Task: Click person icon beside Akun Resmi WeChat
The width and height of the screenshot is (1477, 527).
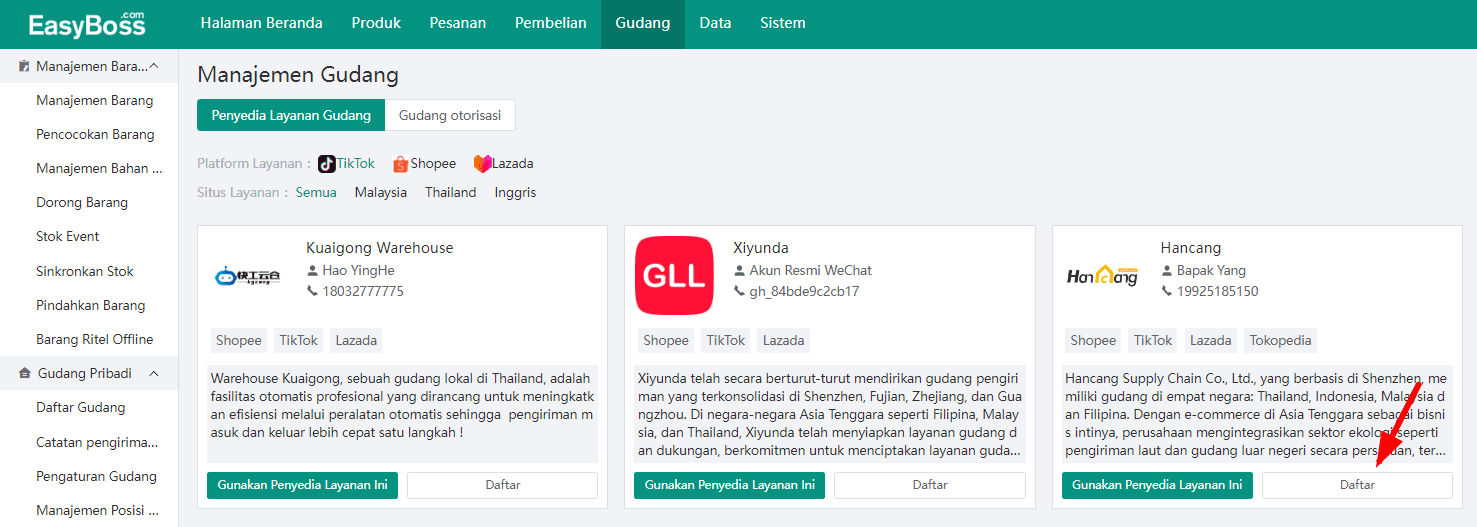Action: (739, 270)
